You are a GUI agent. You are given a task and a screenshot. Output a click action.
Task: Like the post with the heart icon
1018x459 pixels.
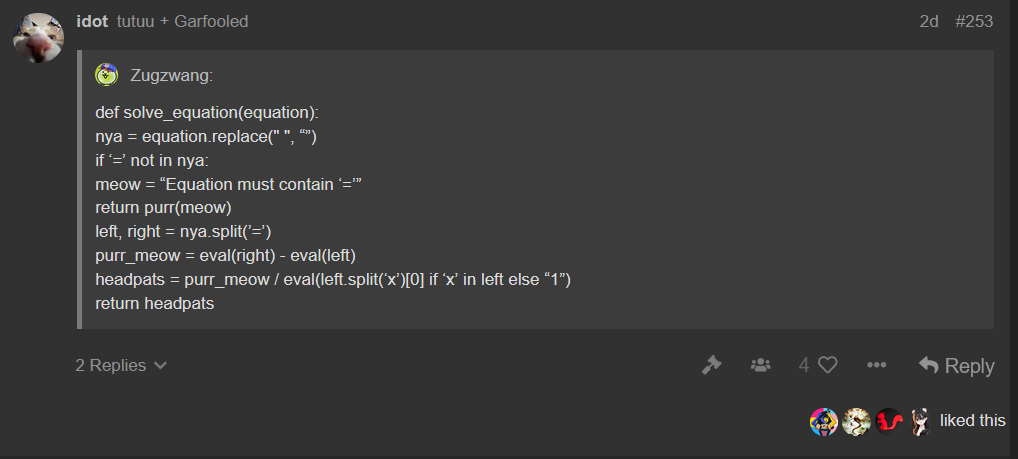(827, 366)
